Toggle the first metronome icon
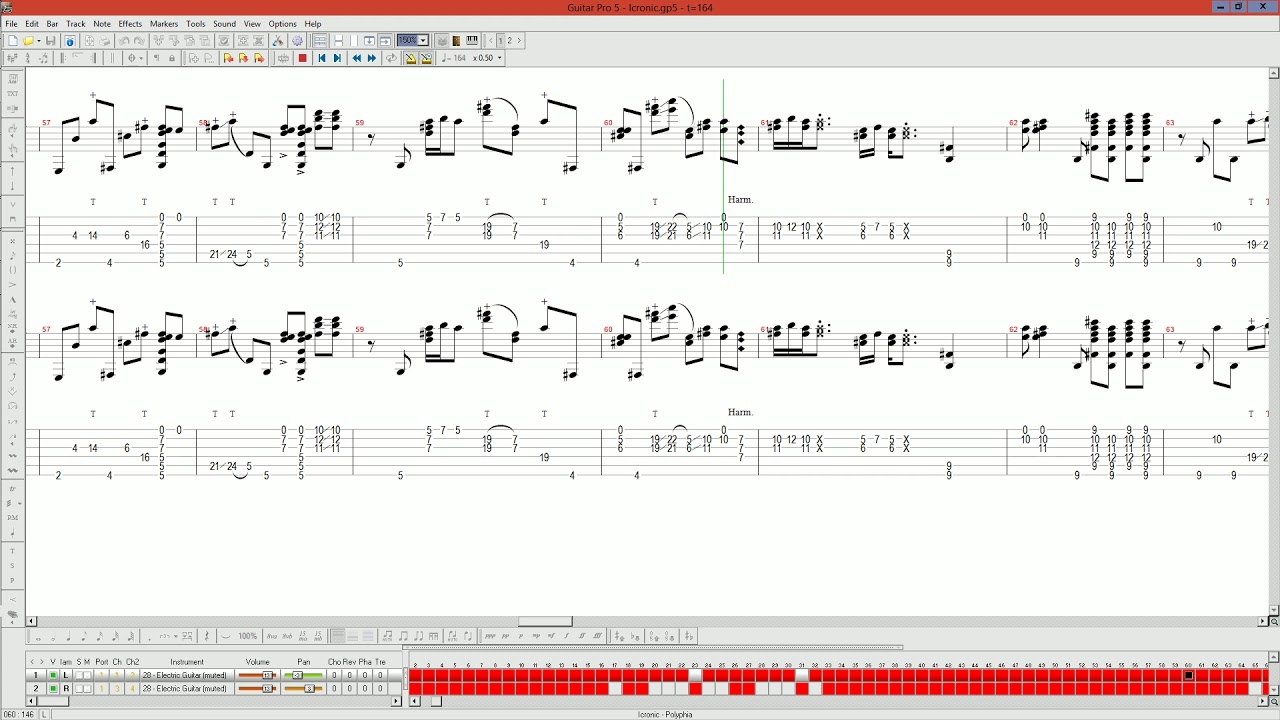The width and height of the screenshot is (1280, 720). [410, 58]
